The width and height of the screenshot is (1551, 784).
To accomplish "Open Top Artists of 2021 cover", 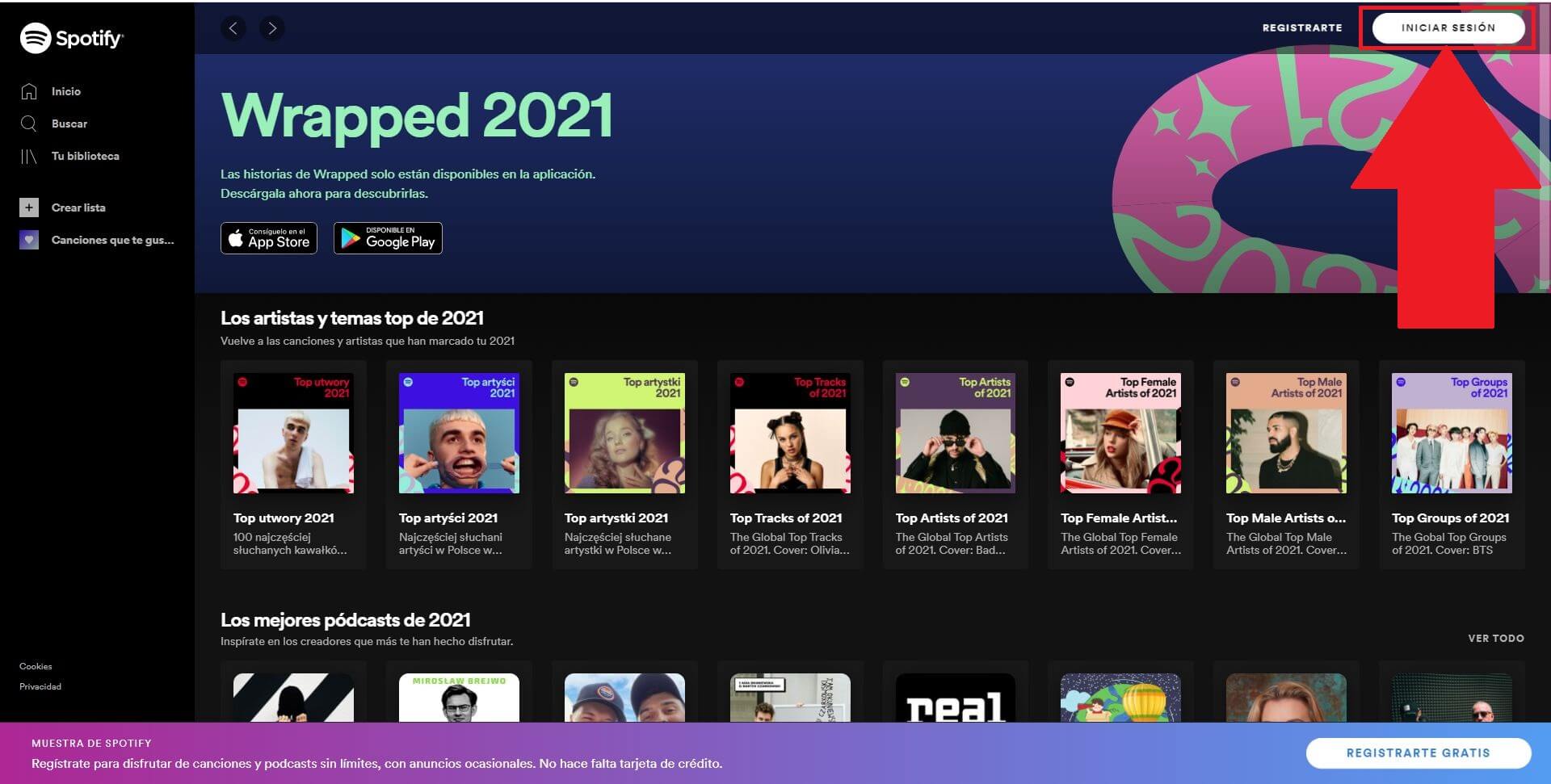I will [956, 433].
